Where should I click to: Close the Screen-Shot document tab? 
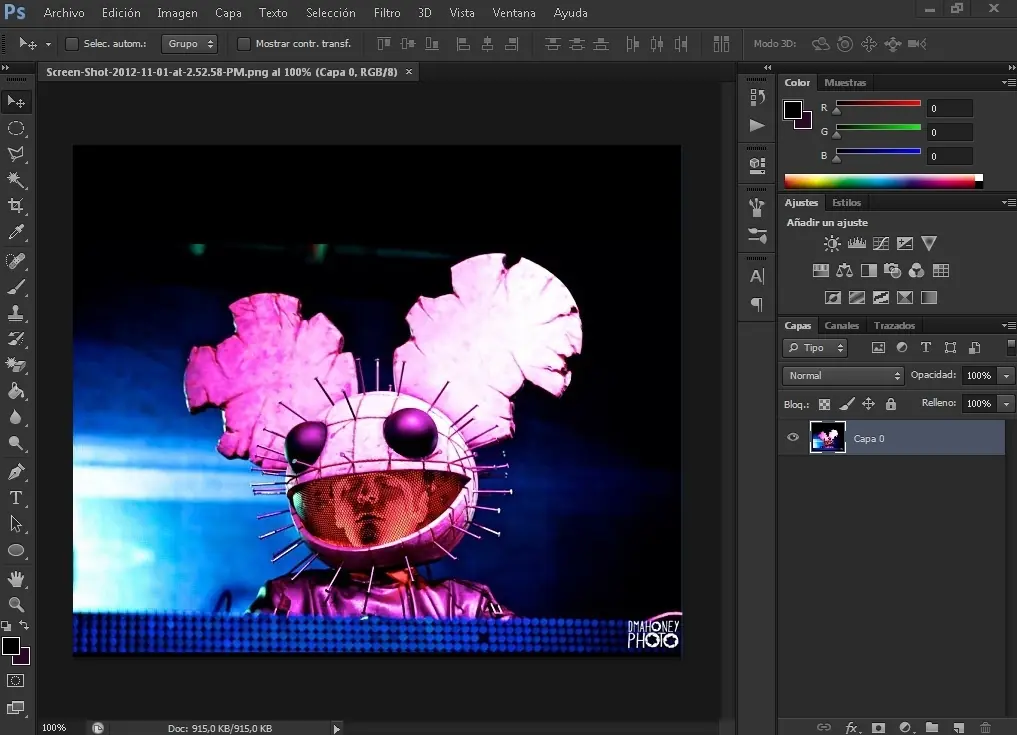click(409, 71)
